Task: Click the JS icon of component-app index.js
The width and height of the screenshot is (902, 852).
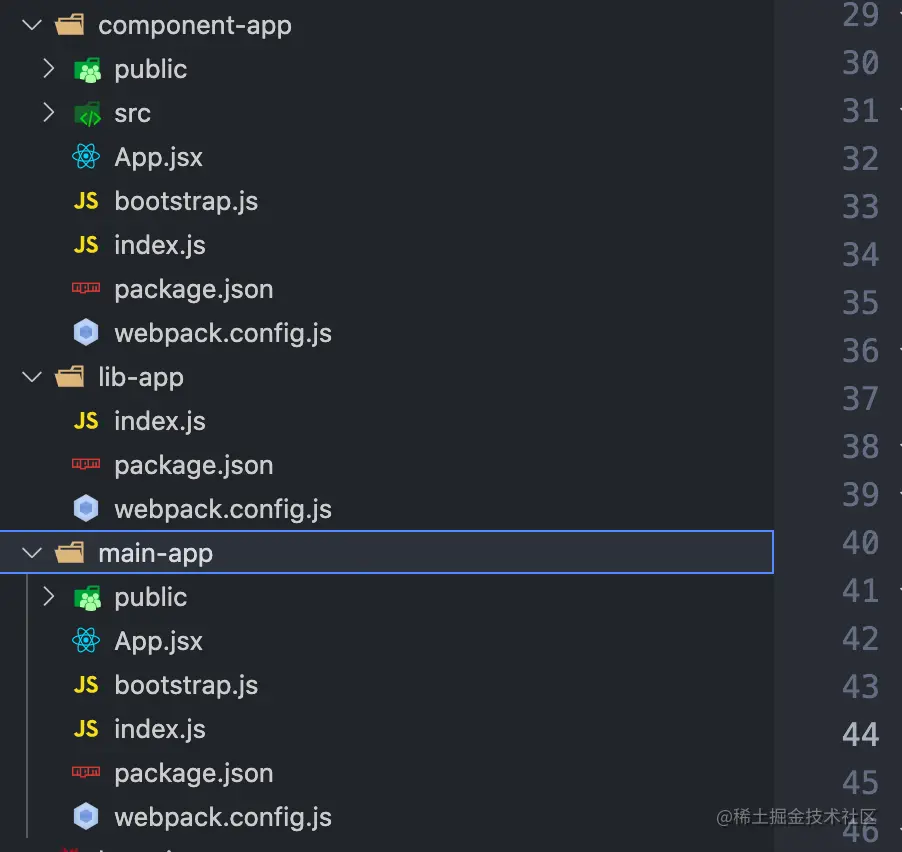Action: click(x=86, y=245)
